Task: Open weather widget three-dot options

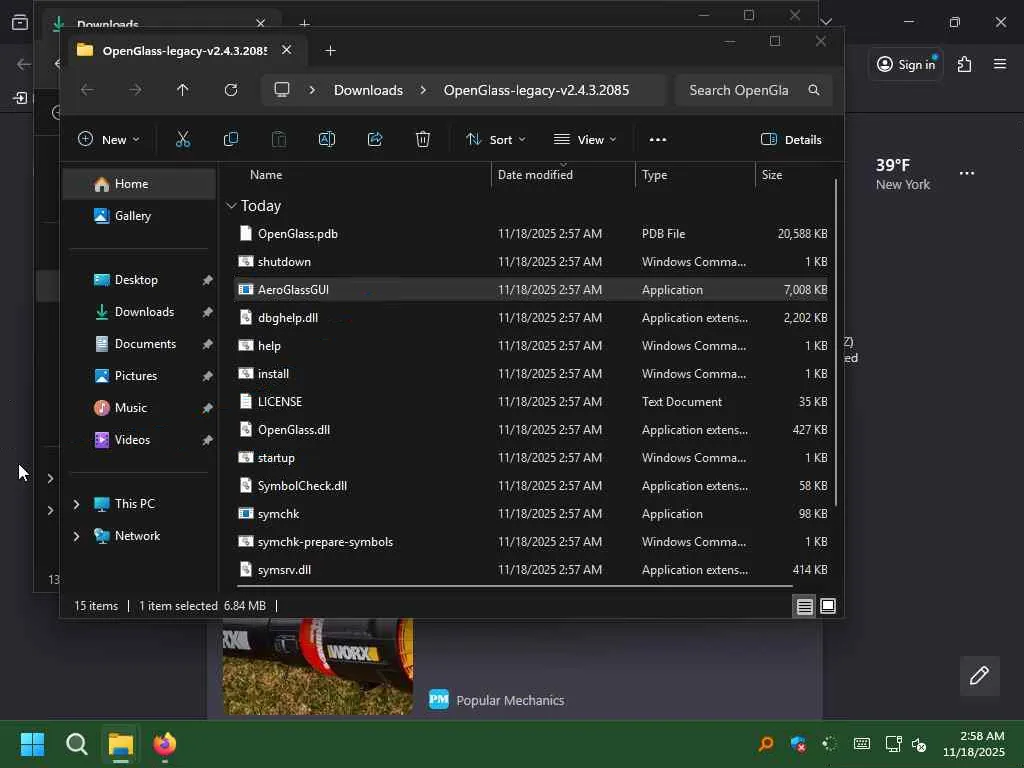Action: (x=967, y=173)
